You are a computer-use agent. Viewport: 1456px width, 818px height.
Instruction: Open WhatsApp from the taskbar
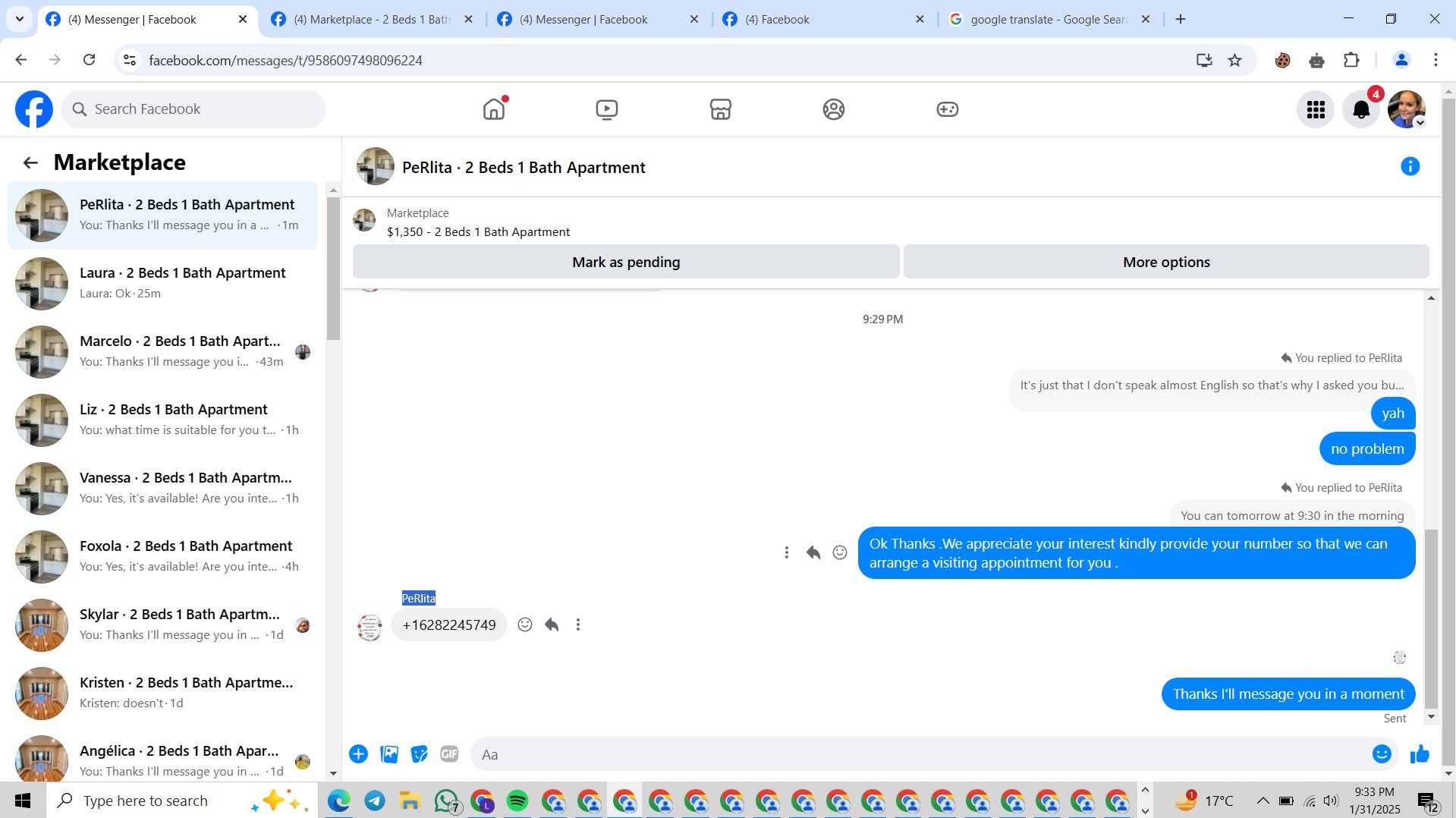pyautogui.click(x=446, y=801)
